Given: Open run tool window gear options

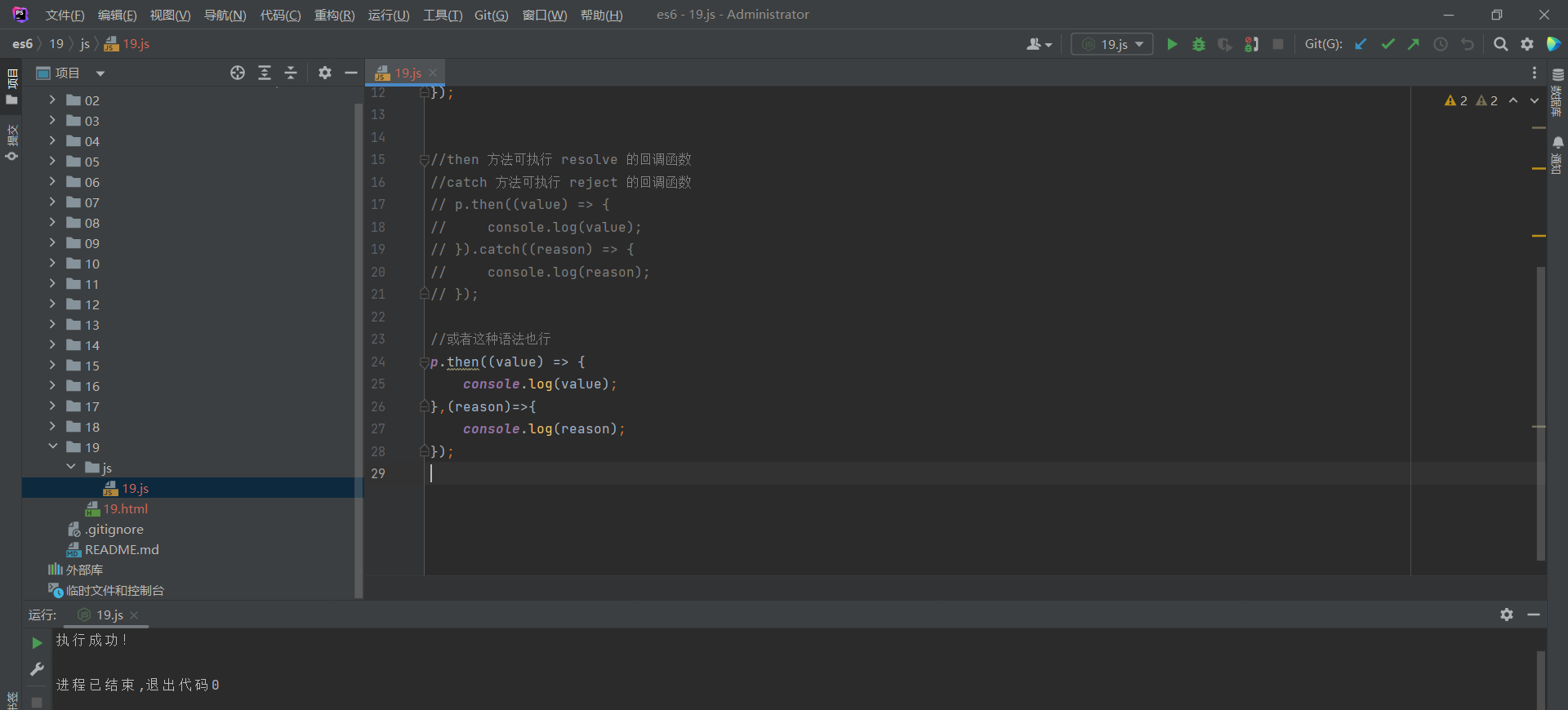Looking at the screenshot, I should (x=1507, y=615).
